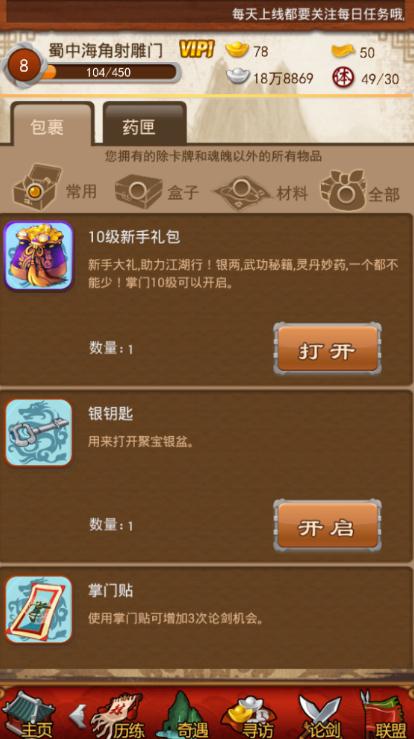Click 开启 button for silver key
414x739 pixels.
(327, 526)
